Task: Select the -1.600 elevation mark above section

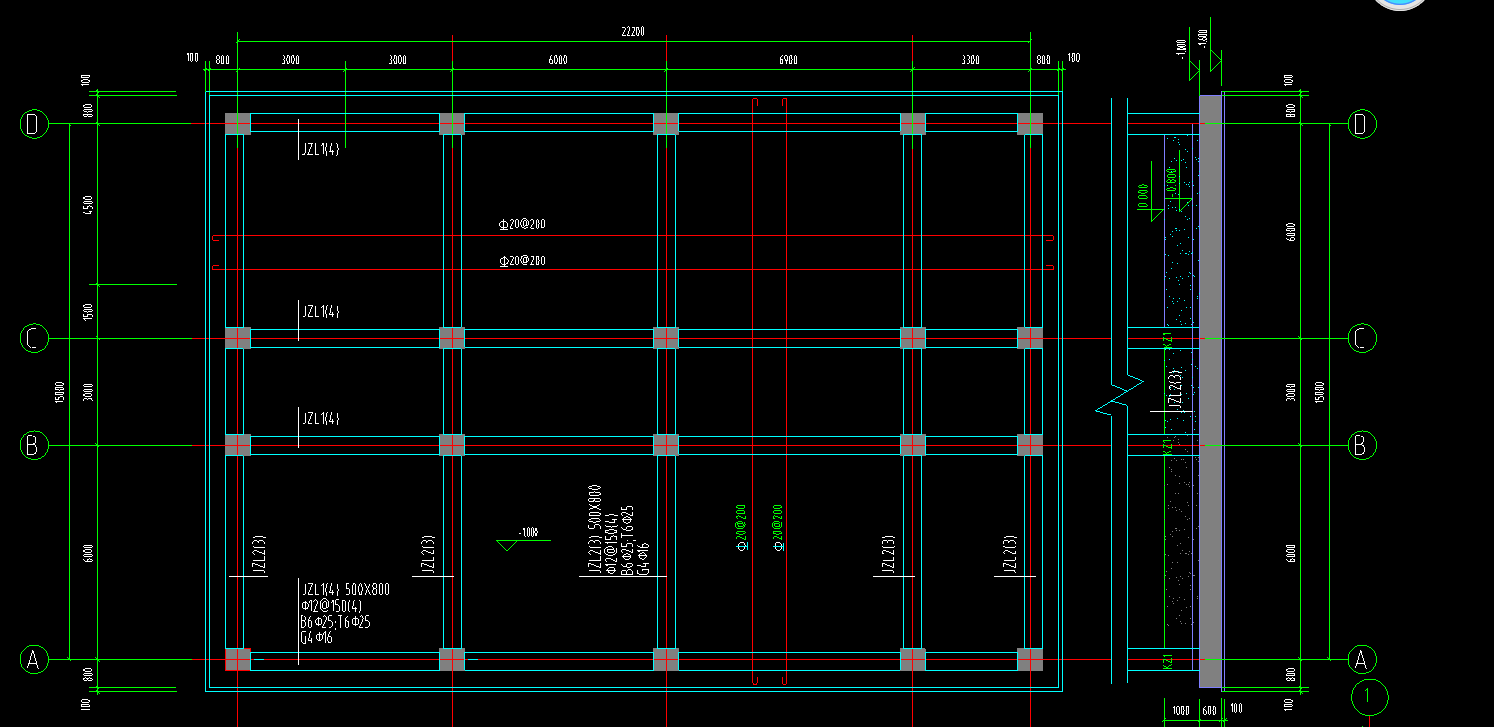Action: click(x=1203, y=39)
